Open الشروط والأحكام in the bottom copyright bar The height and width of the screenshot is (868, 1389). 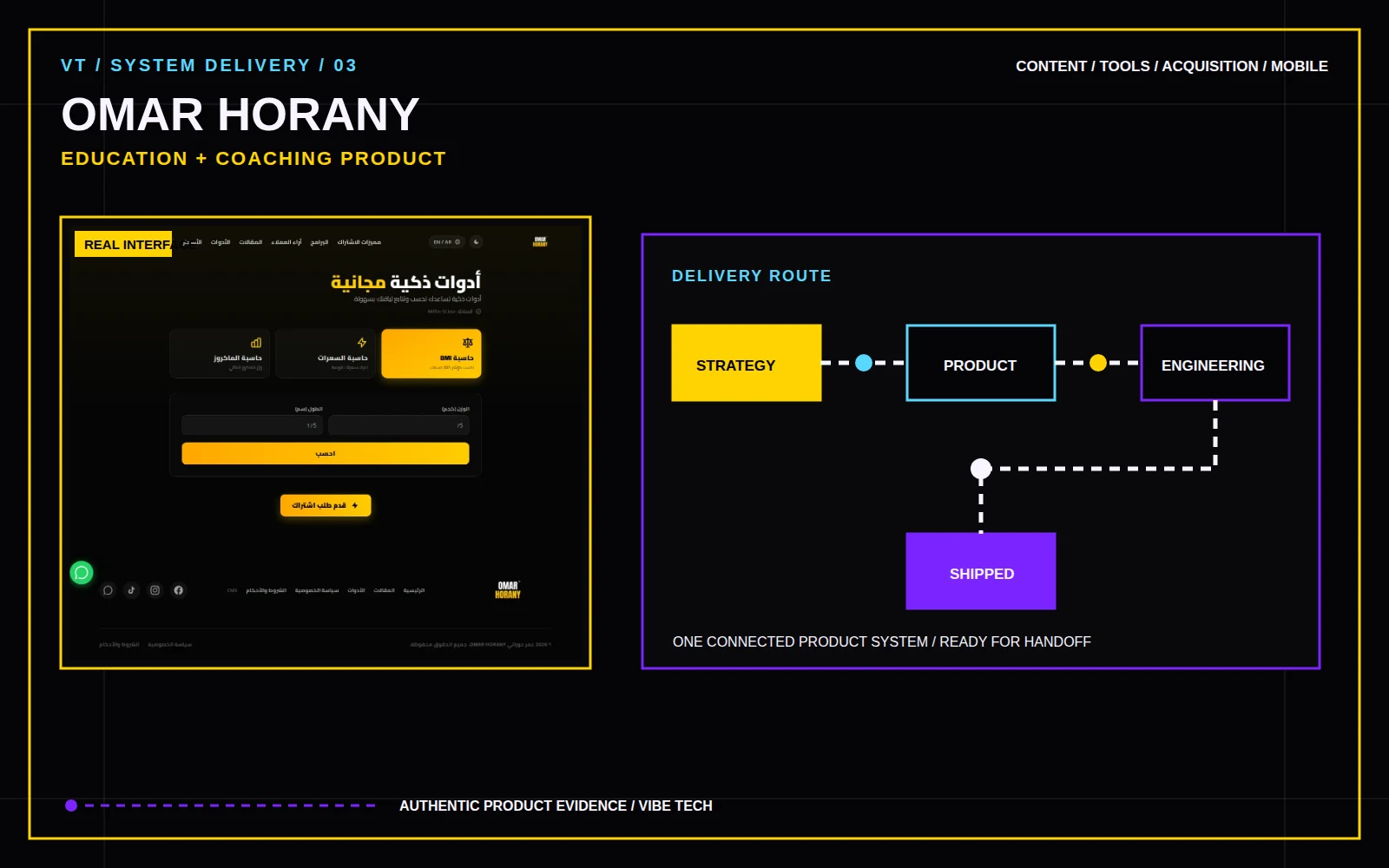[x=119, y=645]
